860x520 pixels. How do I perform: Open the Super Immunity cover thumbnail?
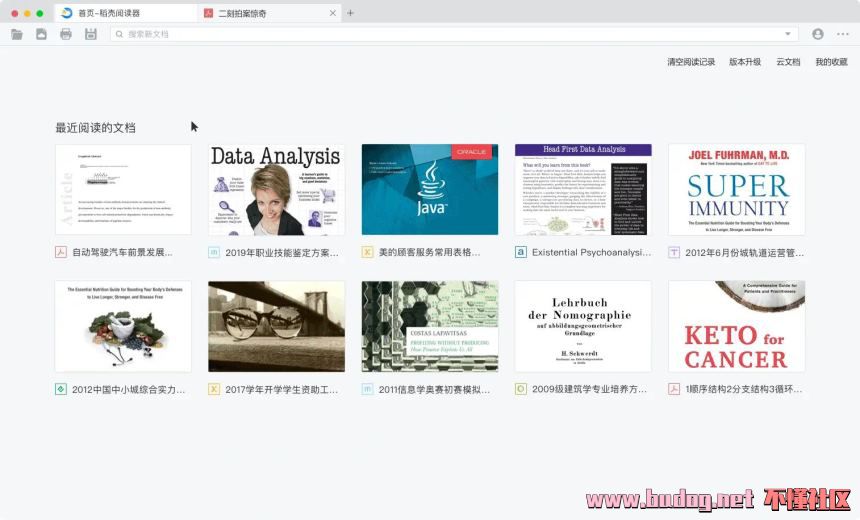pos(737,189)
